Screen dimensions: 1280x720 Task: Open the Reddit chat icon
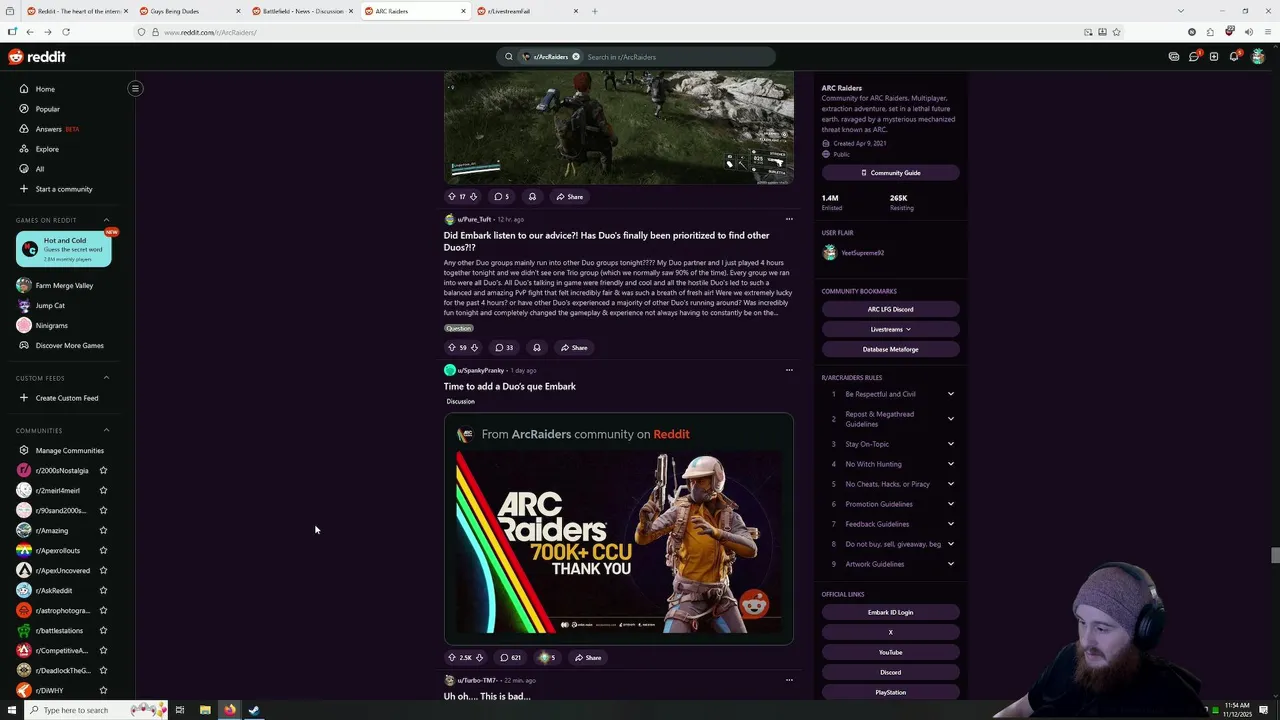[1194, 57]
